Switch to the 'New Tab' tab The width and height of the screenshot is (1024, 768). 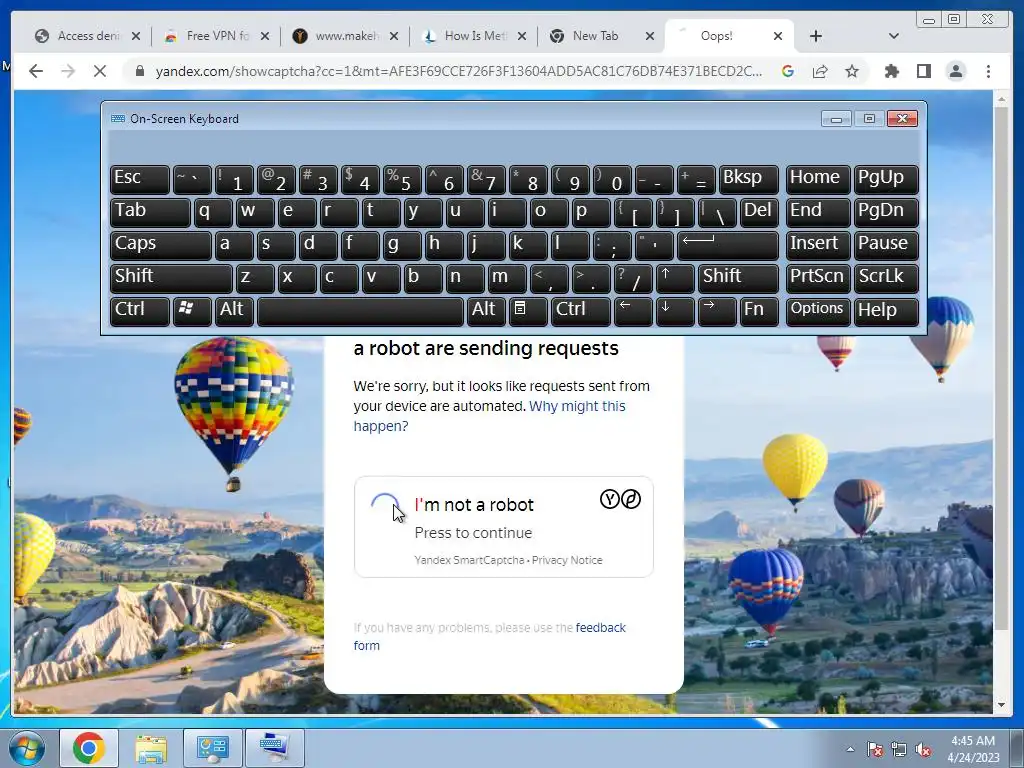tap(595, 36)
